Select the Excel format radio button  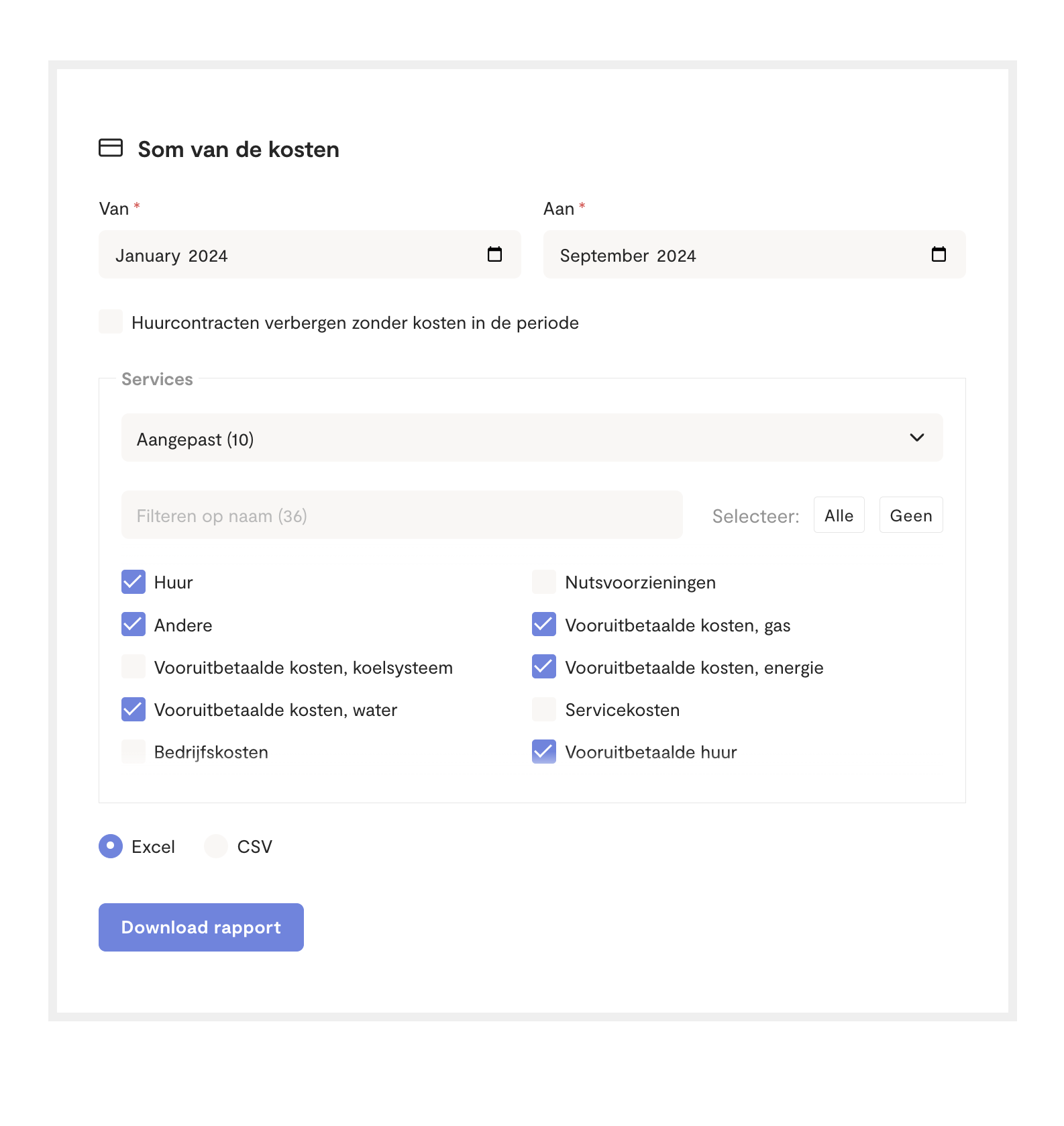point(111,846)
